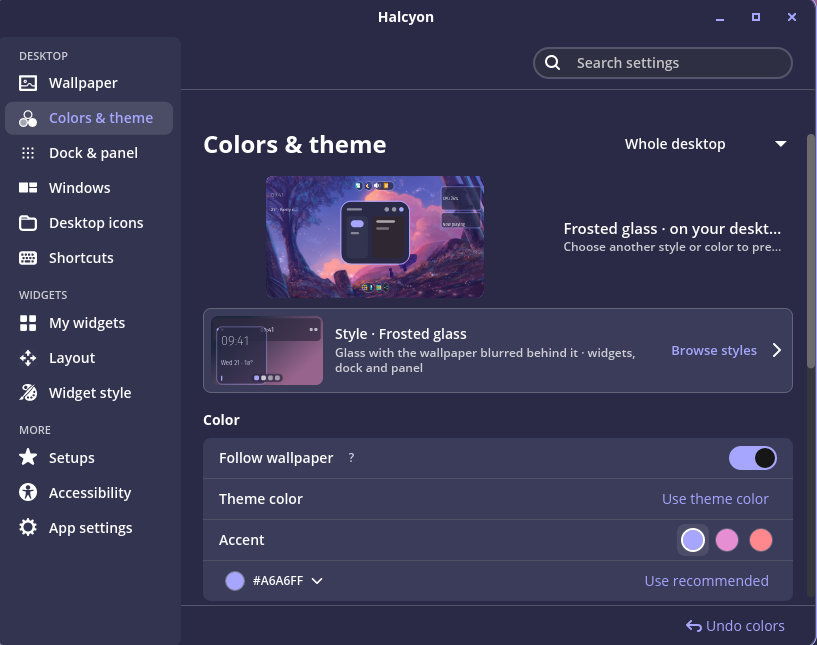This screenshot has width=817, height=645.
Task: Go to Setups label under More
Action: tap(72, 458)
